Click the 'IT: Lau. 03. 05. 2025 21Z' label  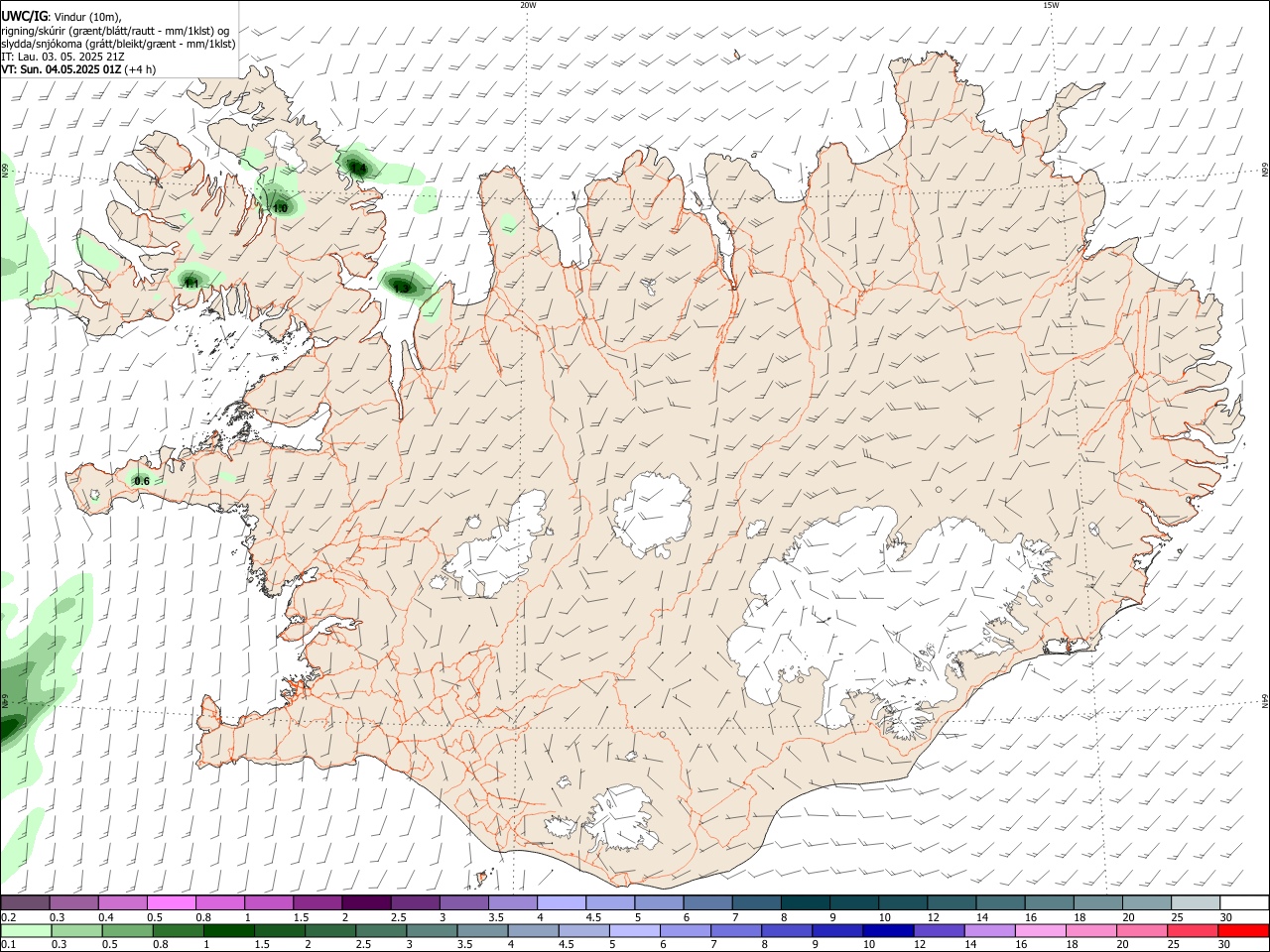[x=63, y=57]
